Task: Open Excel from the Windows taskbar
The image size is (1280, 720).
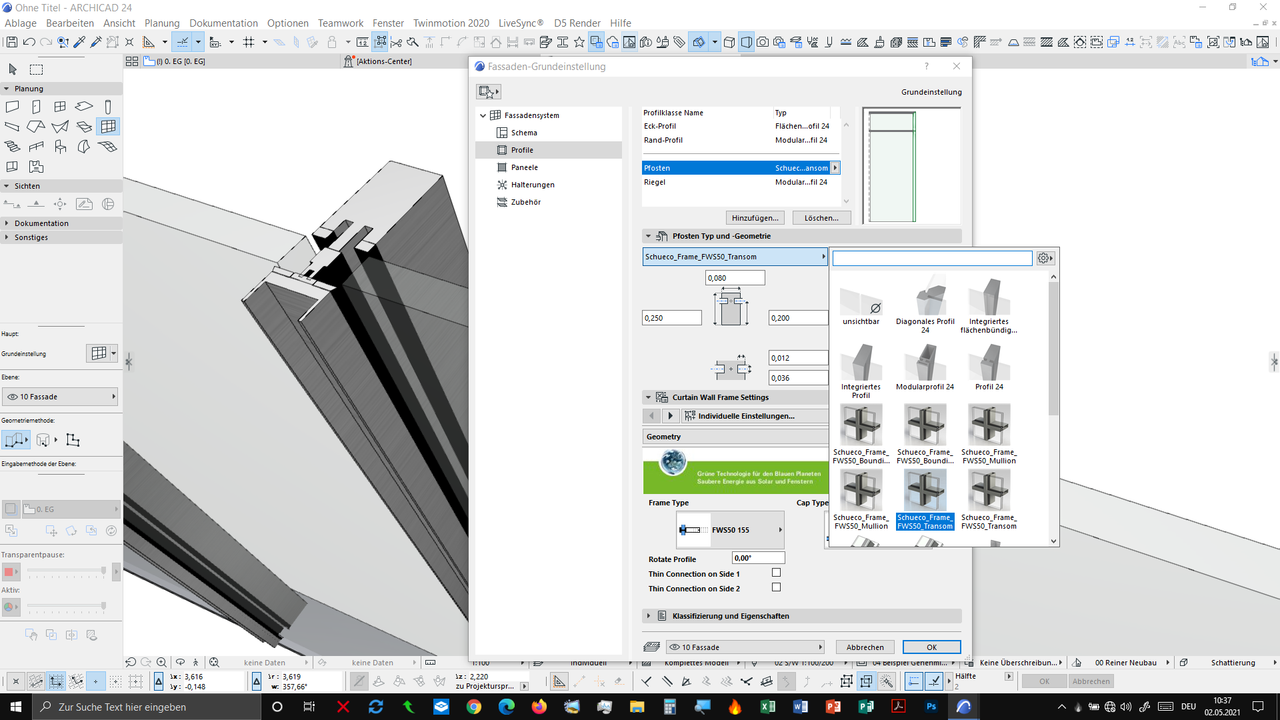Action: coord(768,706)
